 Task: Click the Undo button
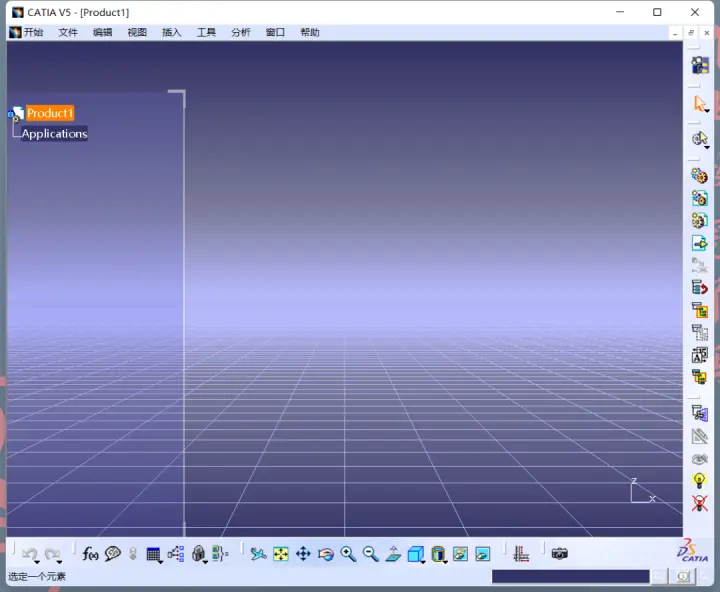(29, 554)
